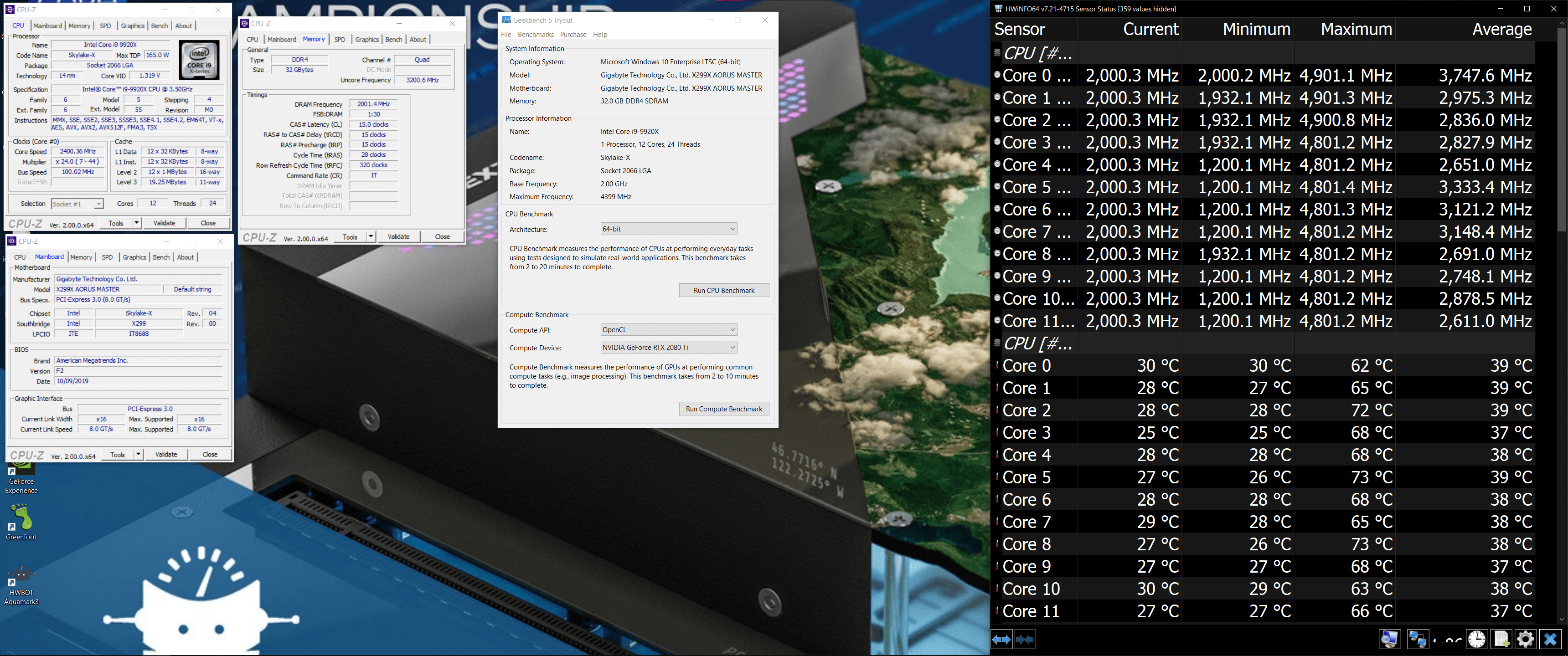Viewport: 1568px width, 656px height.
Task: Open Geekbench Help menu
Action: coord(600,34)
